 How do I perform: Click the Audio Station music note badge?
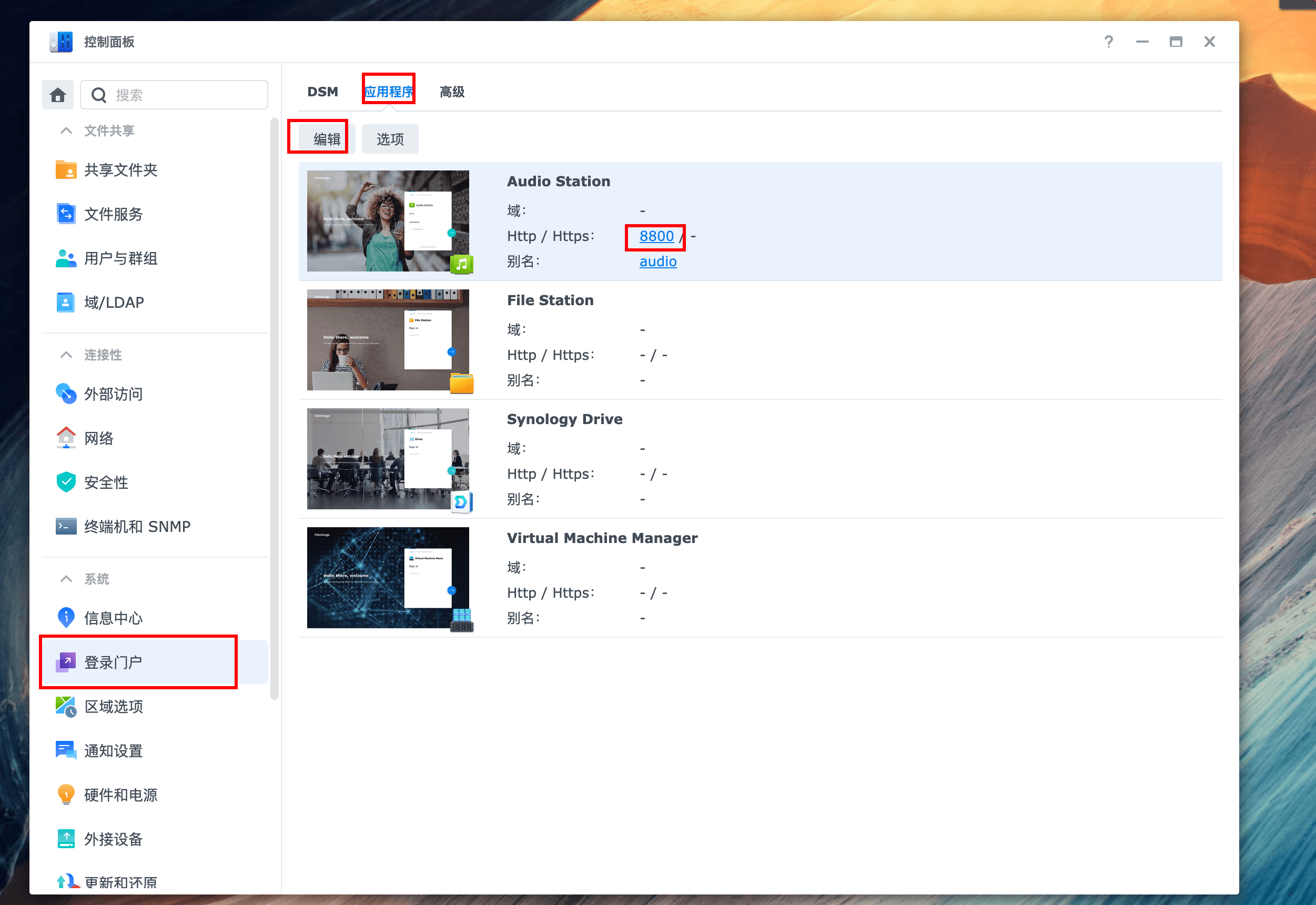[x=461, y=264]
